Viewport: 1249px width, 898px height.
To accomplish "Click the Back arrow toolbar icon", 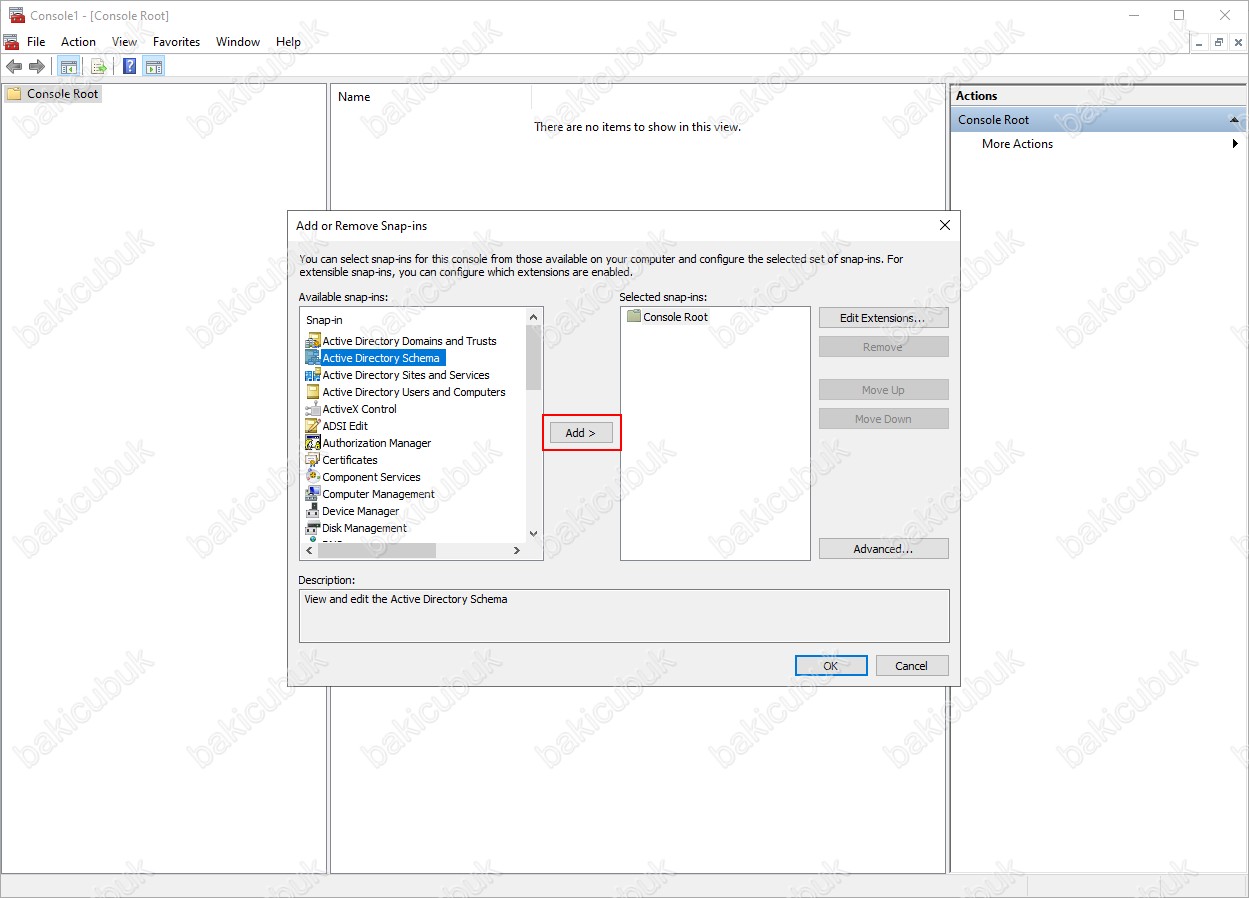I will pos(13,67).
